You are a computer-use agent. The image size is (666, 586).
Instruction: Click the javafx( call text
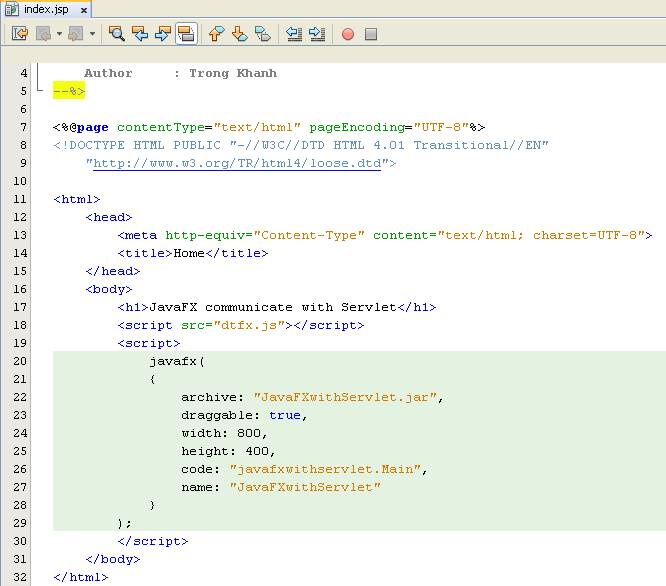(x=177, y=361)
